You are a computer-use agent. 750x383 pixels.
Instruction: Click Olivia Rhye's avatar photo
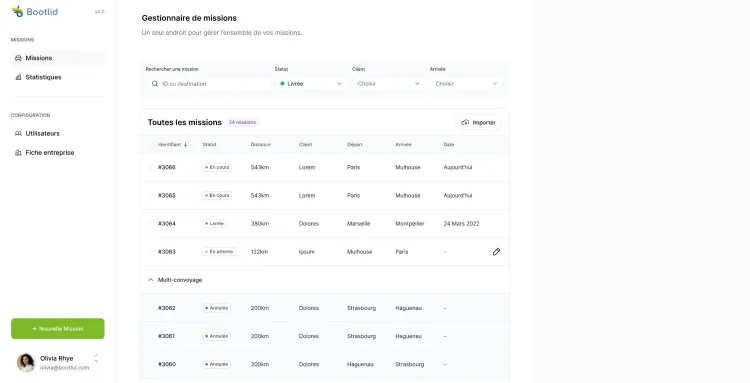tap(26, 362)
